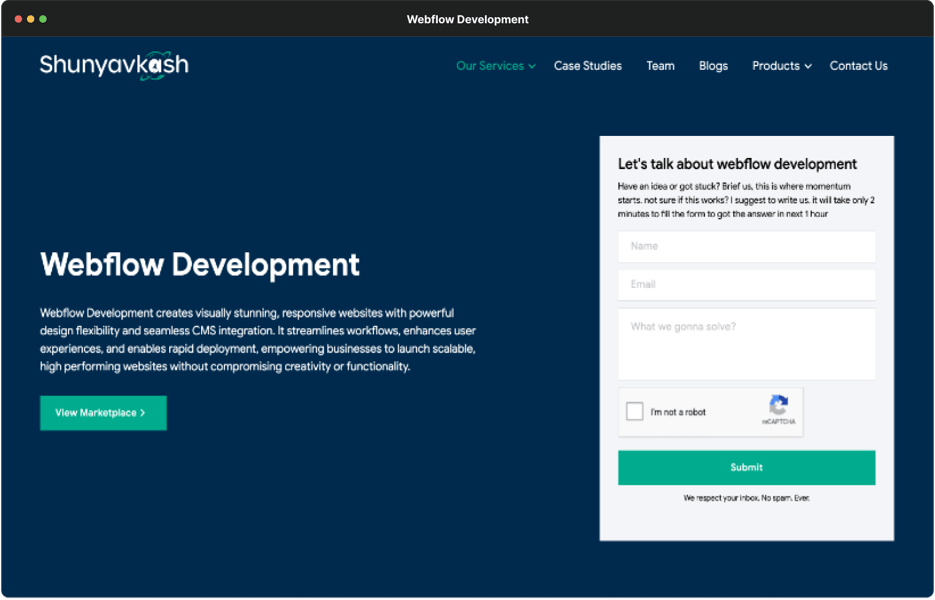Go to Case Studies page

point(587,66)
